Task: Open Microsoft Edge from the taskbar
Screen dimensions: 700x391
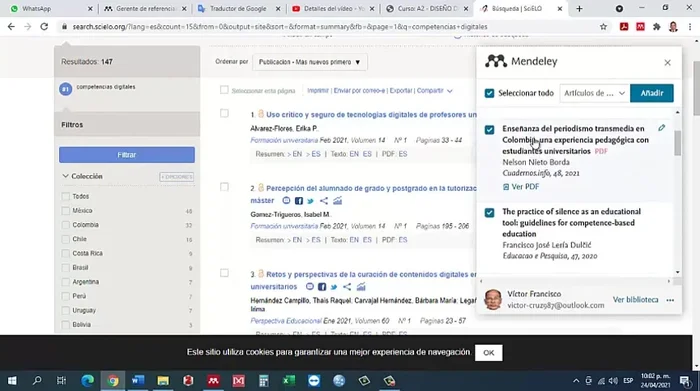Action: 88,380
